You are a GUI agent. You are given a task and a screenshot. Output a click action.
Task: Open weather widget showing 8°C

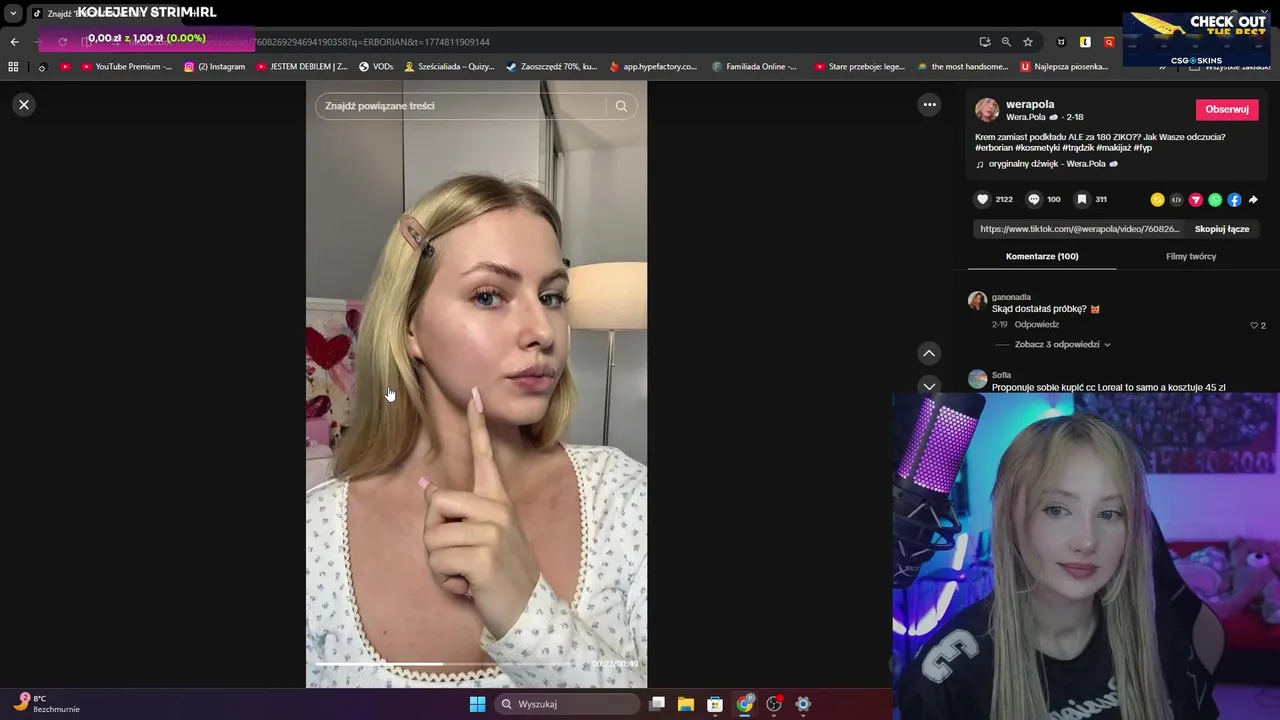click(48, 703)
